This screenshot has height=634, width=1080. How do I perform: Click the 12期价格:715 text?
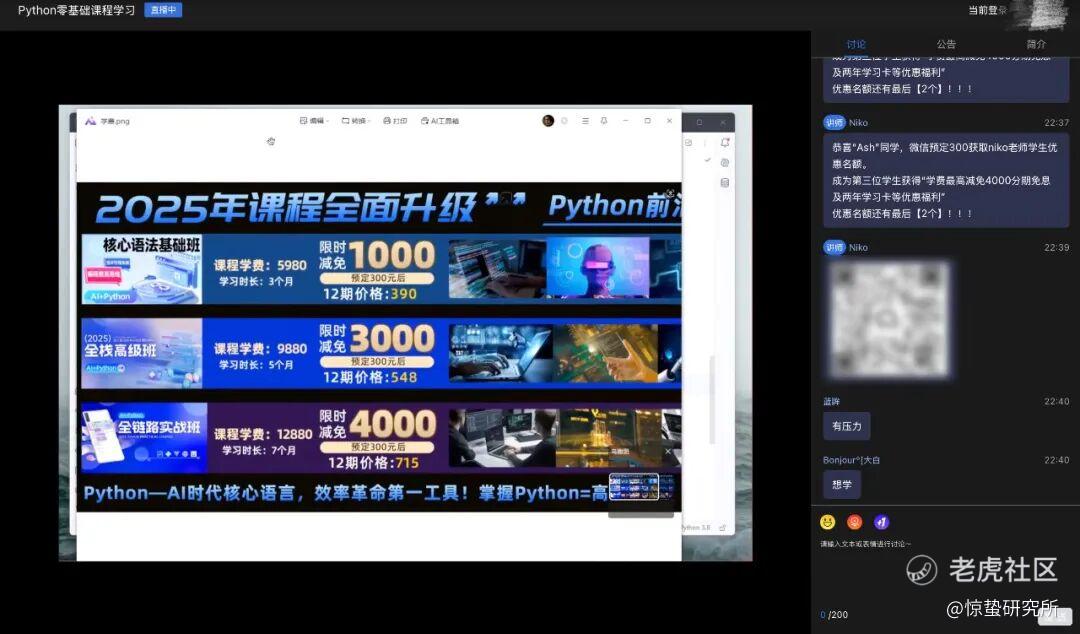pos(373,462)
